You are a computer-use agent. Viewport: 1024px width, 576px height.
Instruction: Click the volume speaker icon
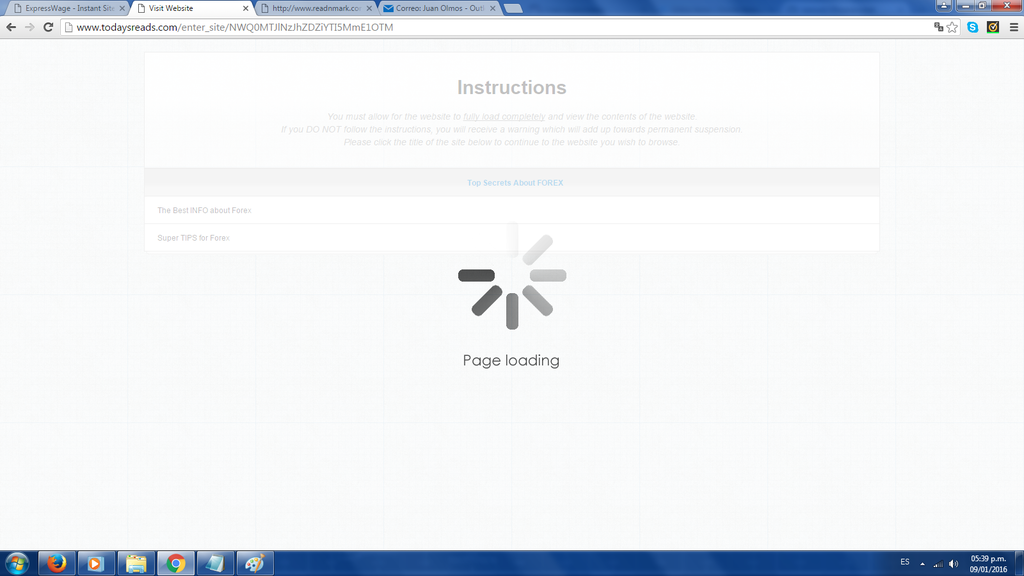(x=954, y=563)
